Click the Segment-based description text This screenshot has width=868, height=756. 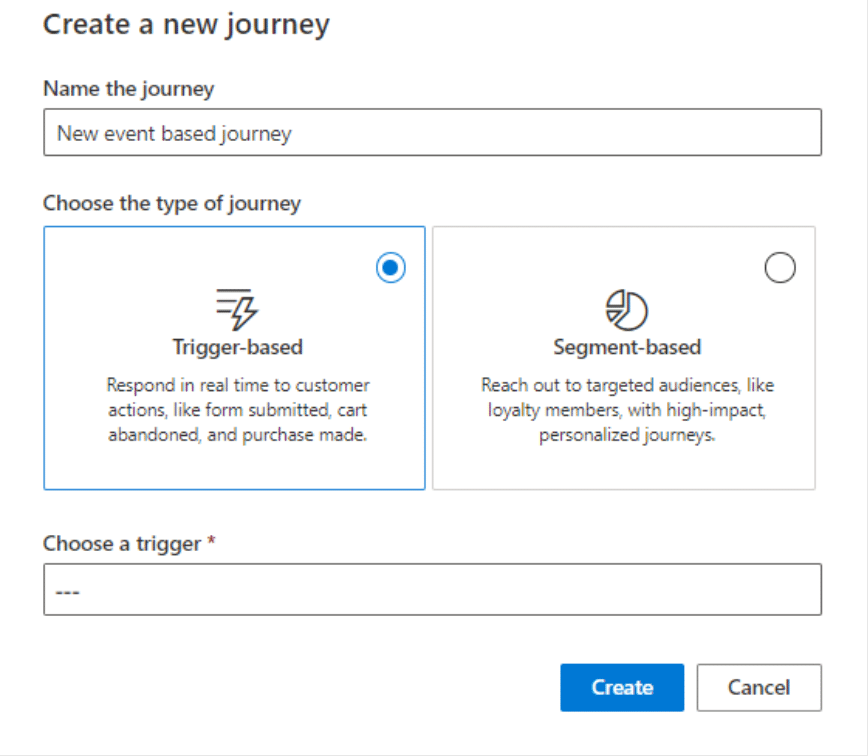[x=627, y=410]
